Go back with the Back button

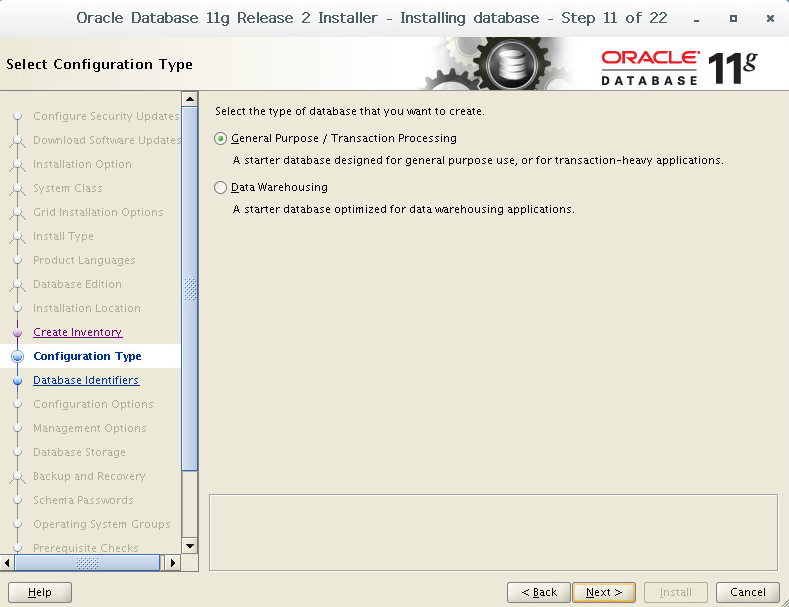(539, 592)
